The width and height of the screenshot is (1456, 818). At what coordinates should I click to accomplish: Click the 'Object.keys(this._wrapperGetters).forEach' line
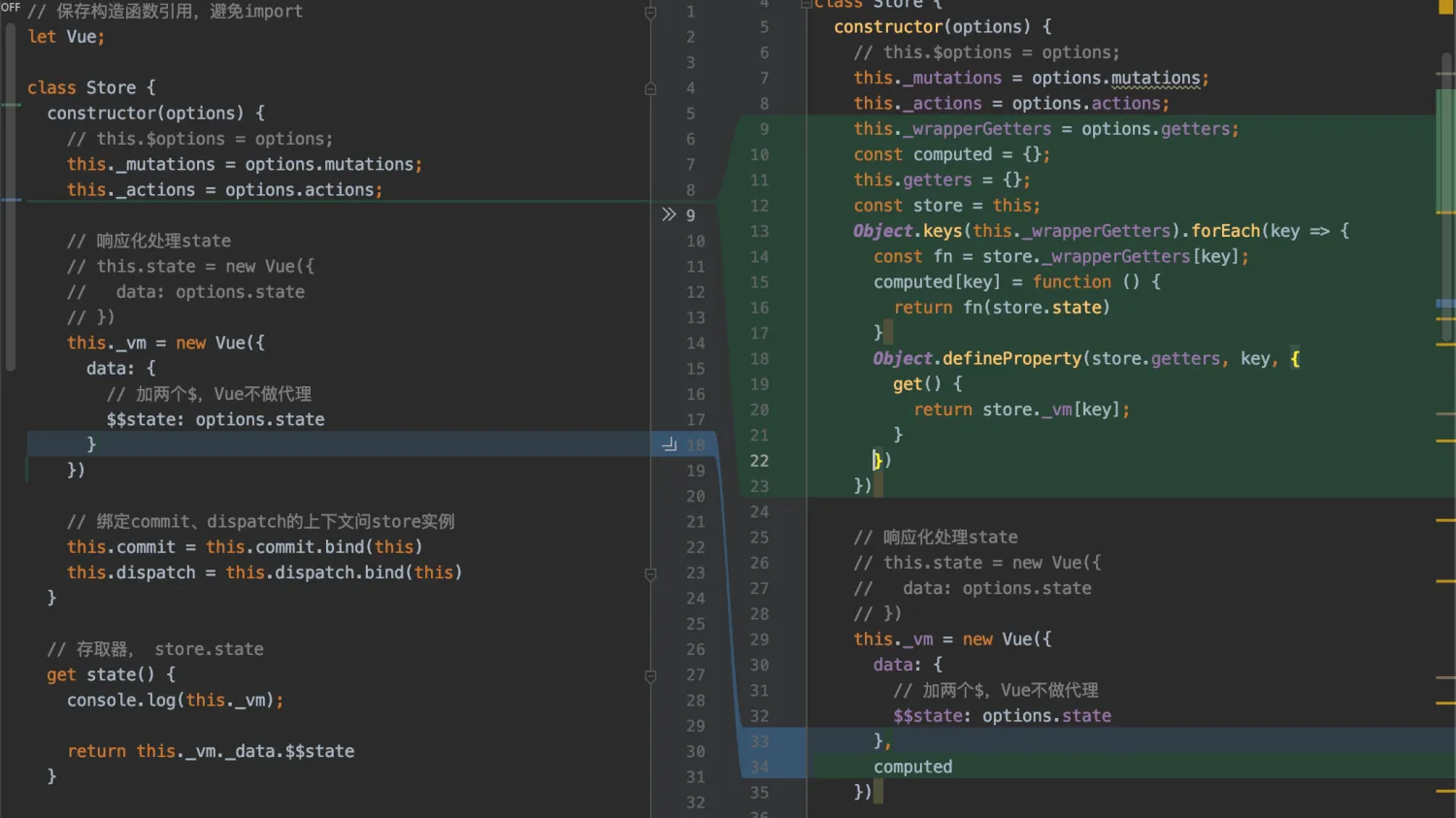(1102, 231)
